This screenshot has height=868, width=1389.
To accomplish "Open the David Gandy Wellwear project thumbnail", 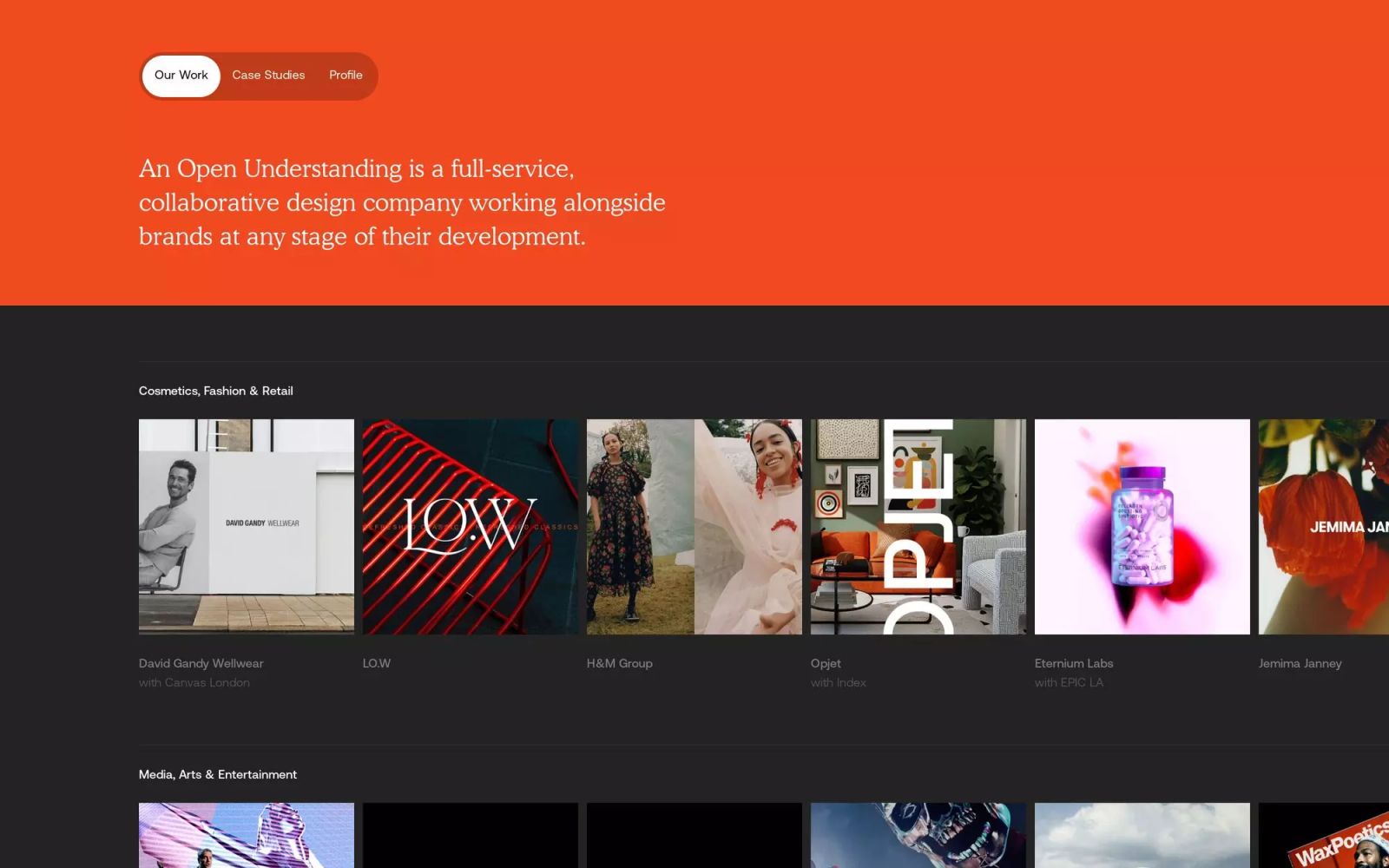I will point(247,527).
